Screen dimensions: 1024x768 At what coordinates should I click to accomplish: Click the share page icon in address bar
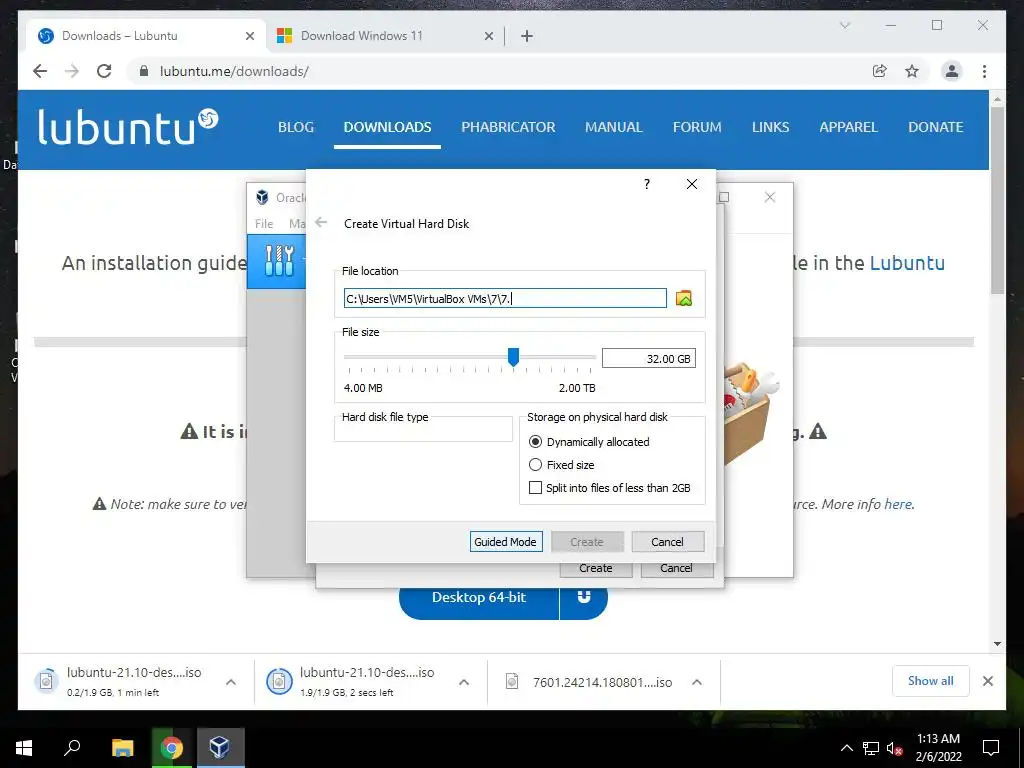[x=880, y=71]
